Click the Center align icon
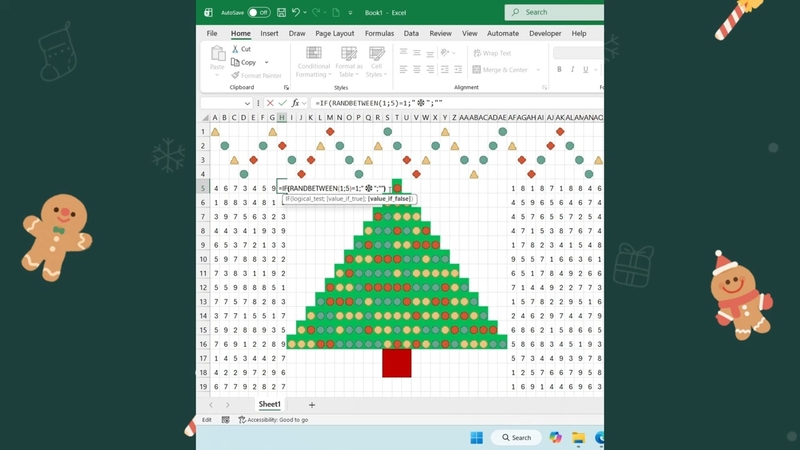 click(417, 69)
